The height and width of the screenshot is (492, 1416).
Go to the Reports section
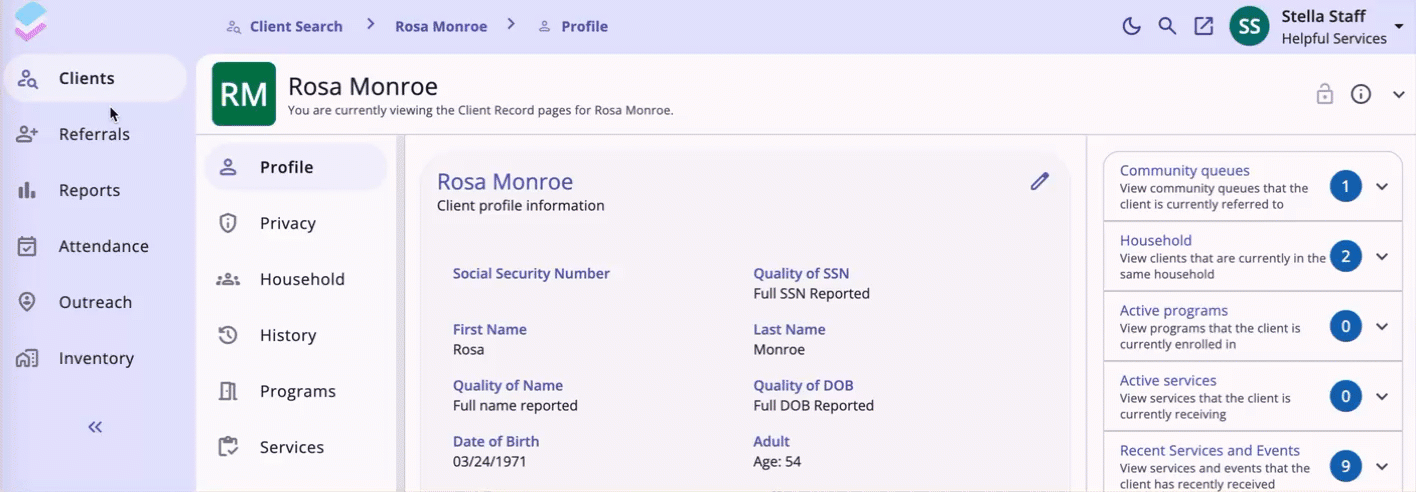pyautogui.click(x=89, y=190)
